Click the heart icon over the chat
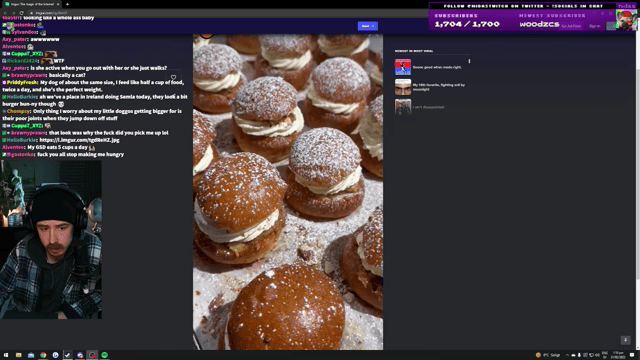The height and width of the screenshot is (360, 640). tap(173, 77)
